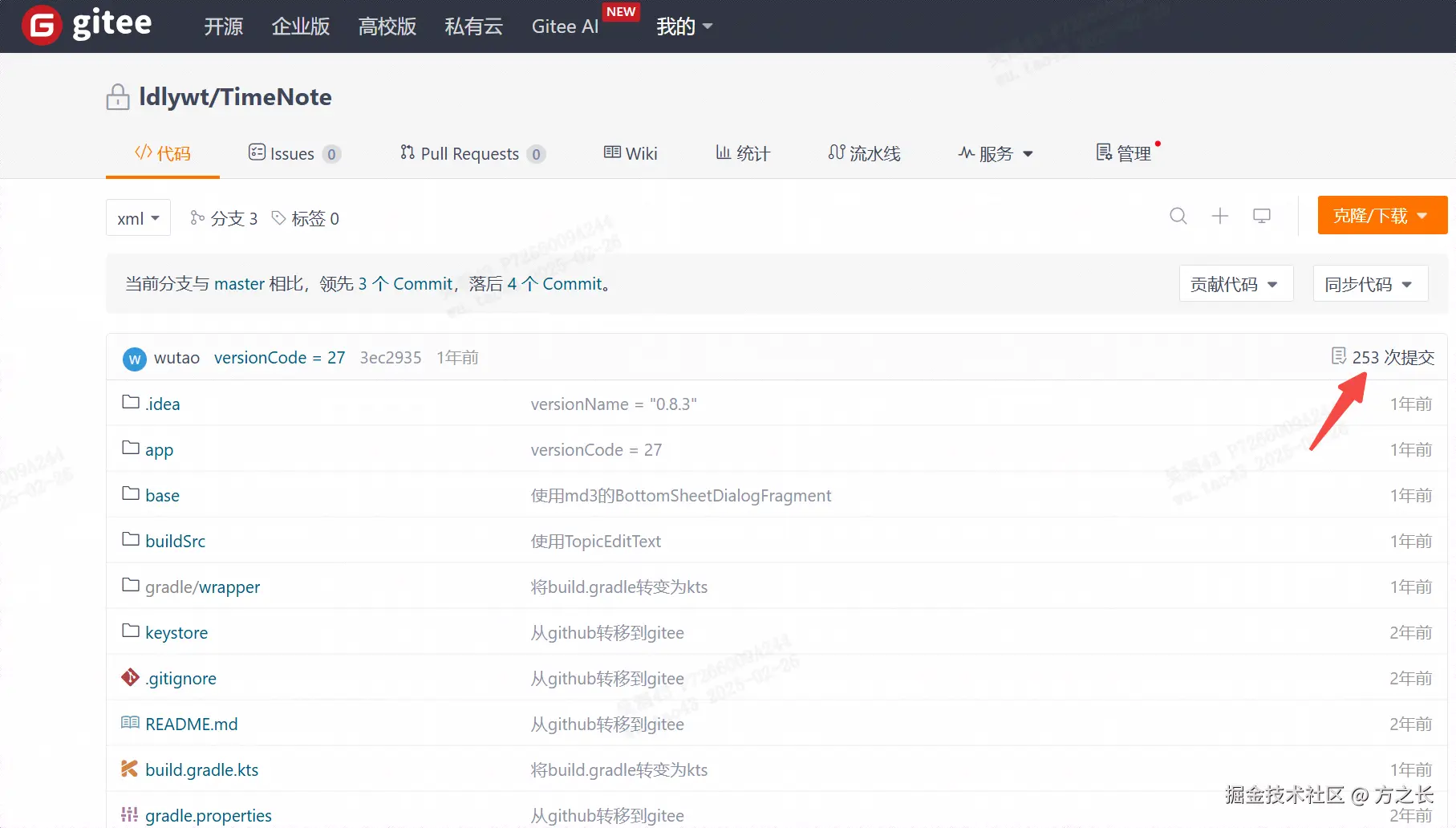
Task: Click the build.gradle.kts Kotlin file icon
Action: coord(130,769)
